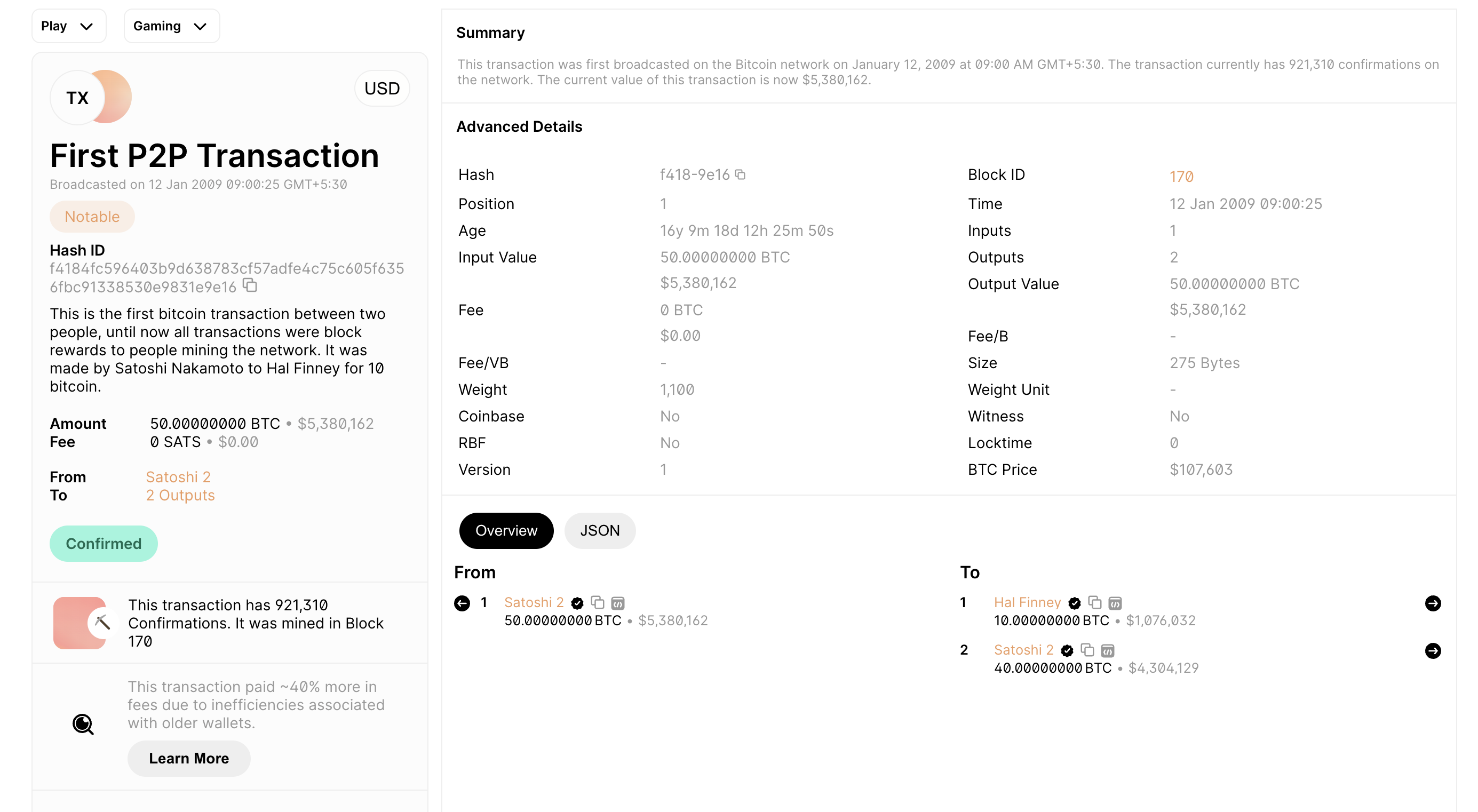Select the Overview tab
Viewport: 1478px width, 812px height.
506,530
